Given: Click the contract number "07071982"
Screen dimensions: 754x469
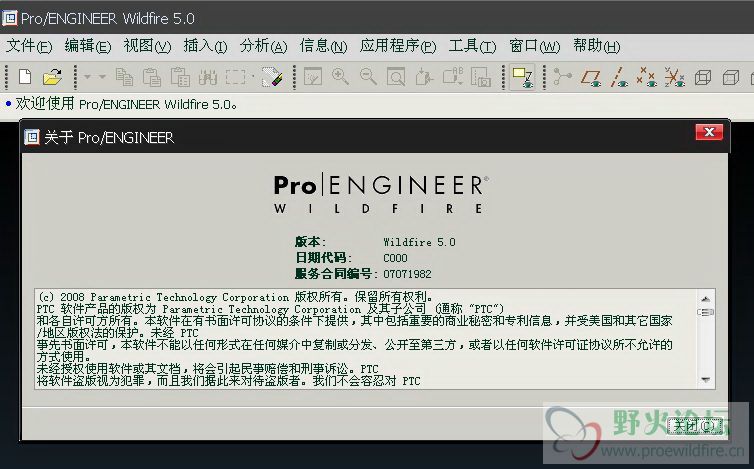Looking at the screenshot, I should (407, 274).
